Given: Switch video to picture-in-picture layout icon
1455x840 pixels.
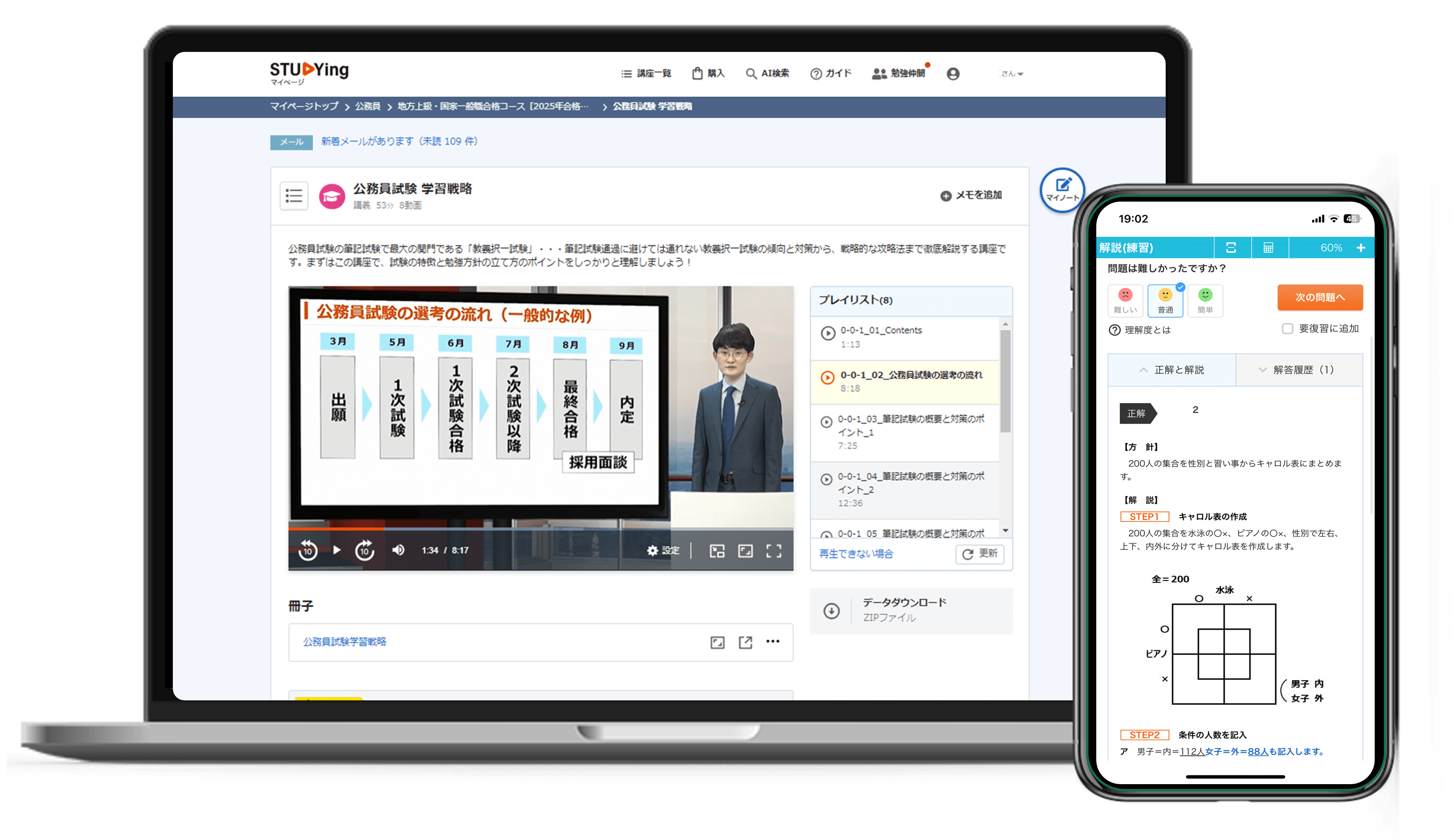Looking at the screenshot, I should tap(717, 551).
